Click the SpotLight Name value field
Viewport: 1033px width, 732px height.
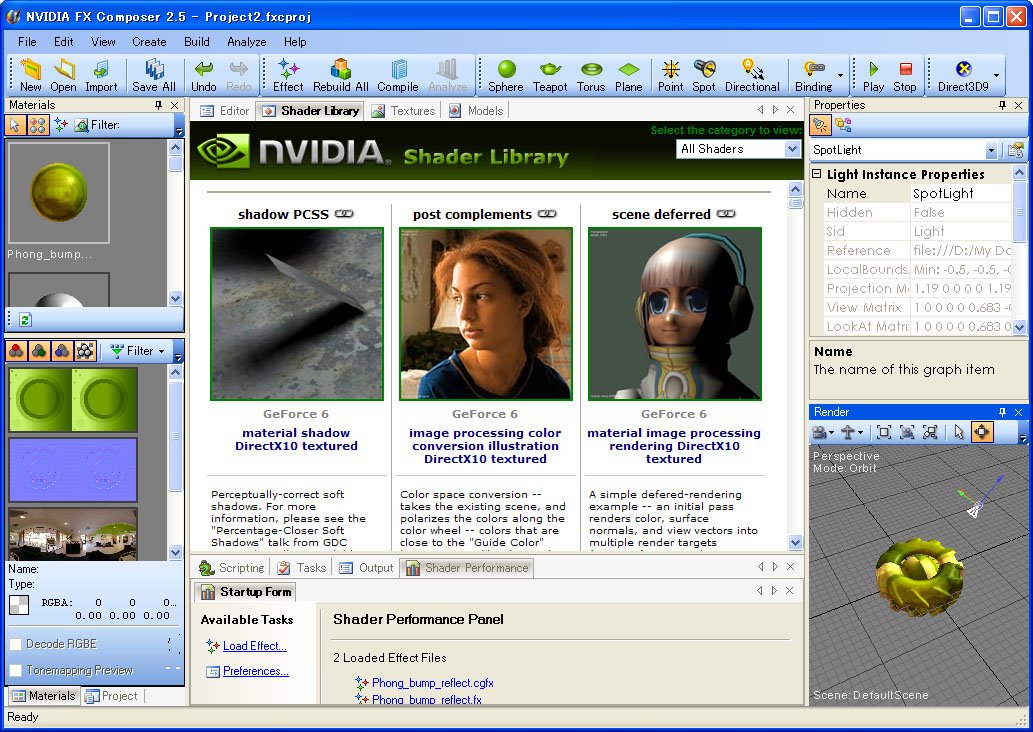961,194
